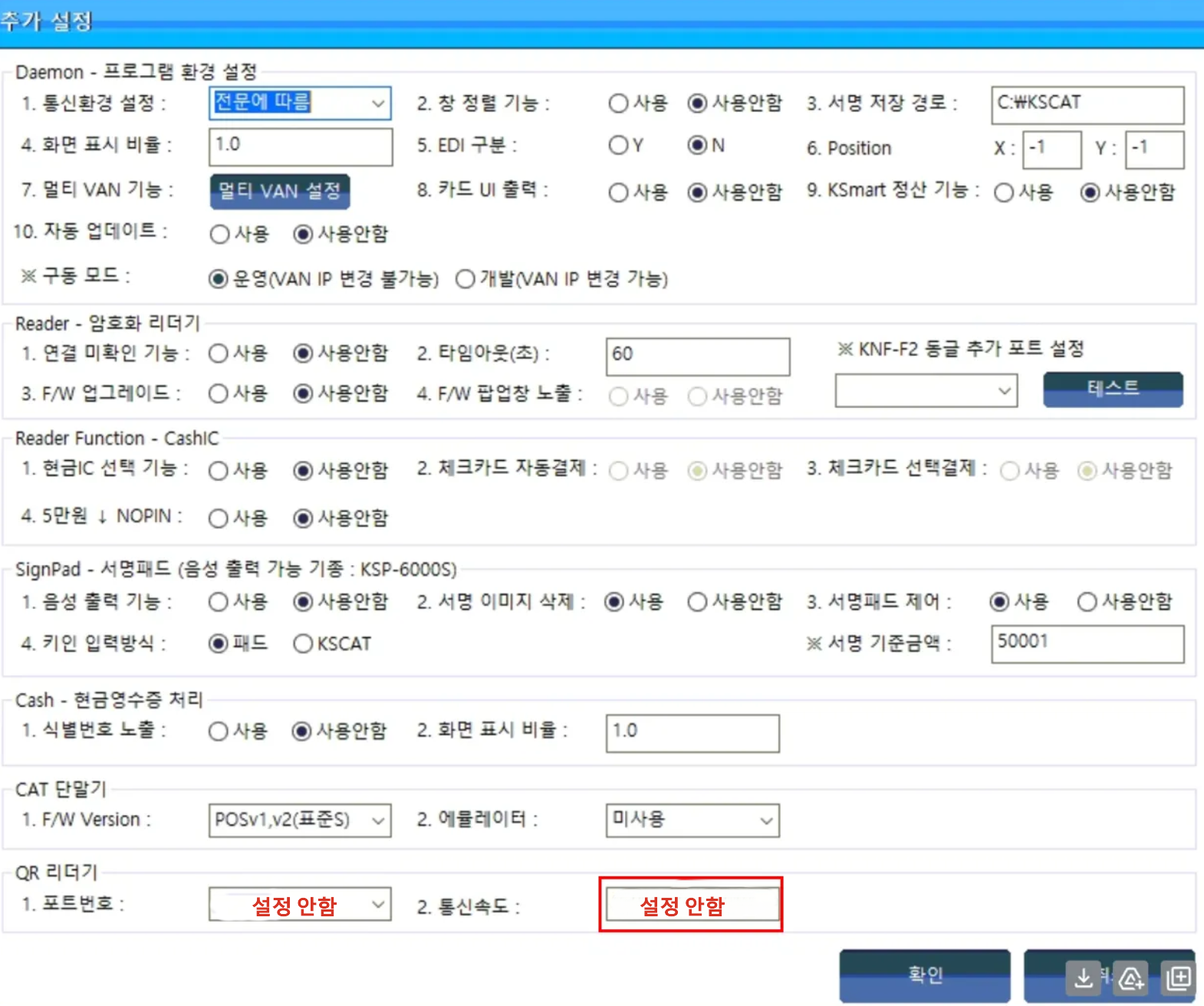Select 개발(VAN IP 변경 가능) mode
This screenshot has width=1204, height=1006.
[562, 279]
